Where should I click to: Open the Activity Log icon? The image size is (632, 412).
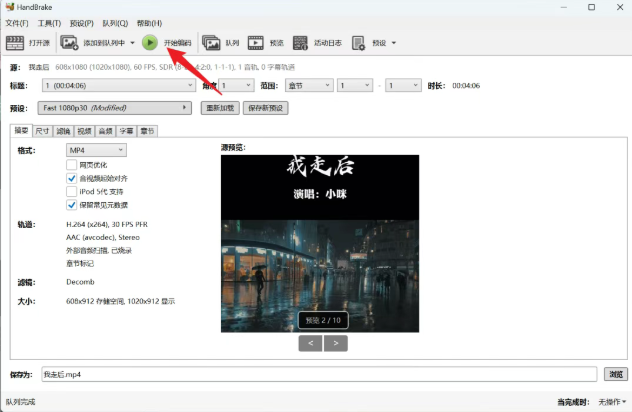tap(301, 43)
